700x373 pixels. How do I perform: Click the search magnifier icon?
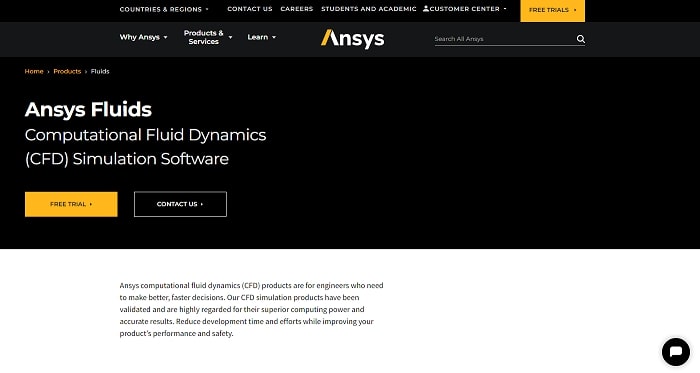[x=580, y=39]
